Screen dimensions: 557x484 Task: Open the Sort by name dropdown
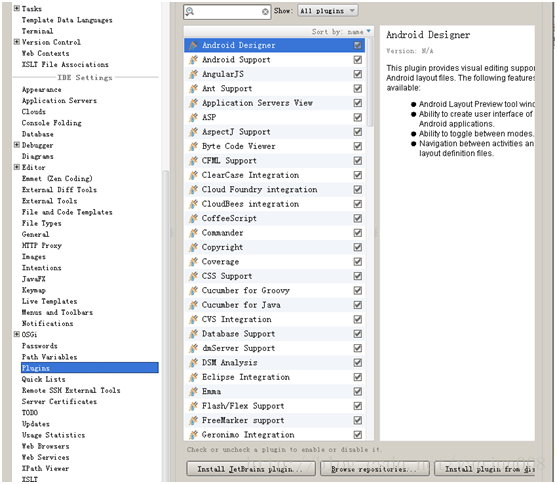[x=341, y=32]
